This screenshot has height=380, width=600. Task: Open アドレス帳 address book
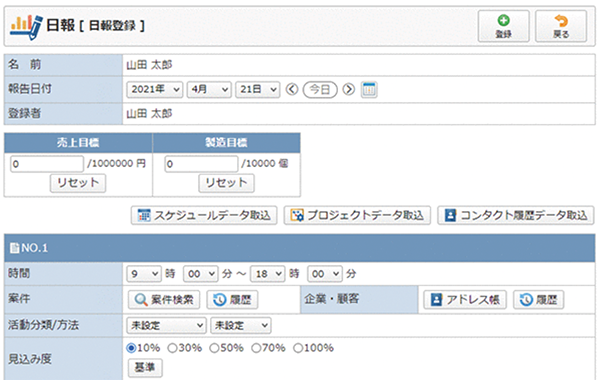click(465, 300)
